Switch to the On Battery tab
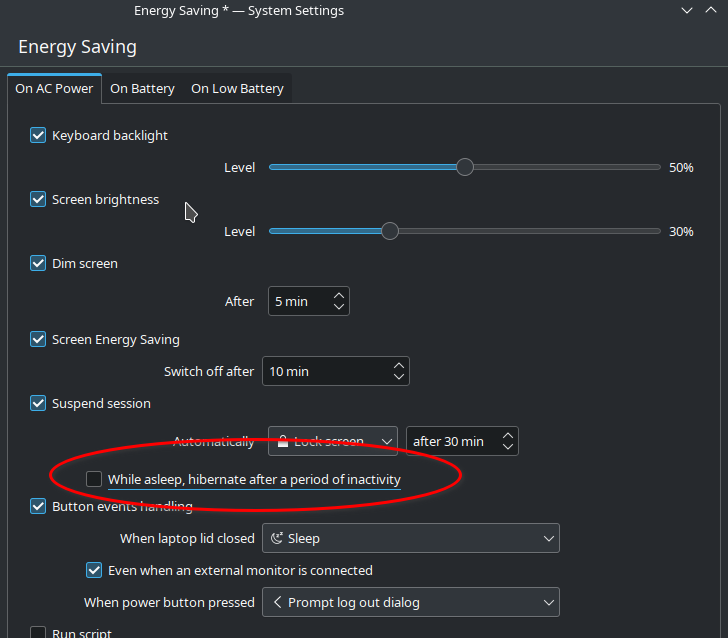This screenshot has height=638, width=728. (x=142, y=88)
